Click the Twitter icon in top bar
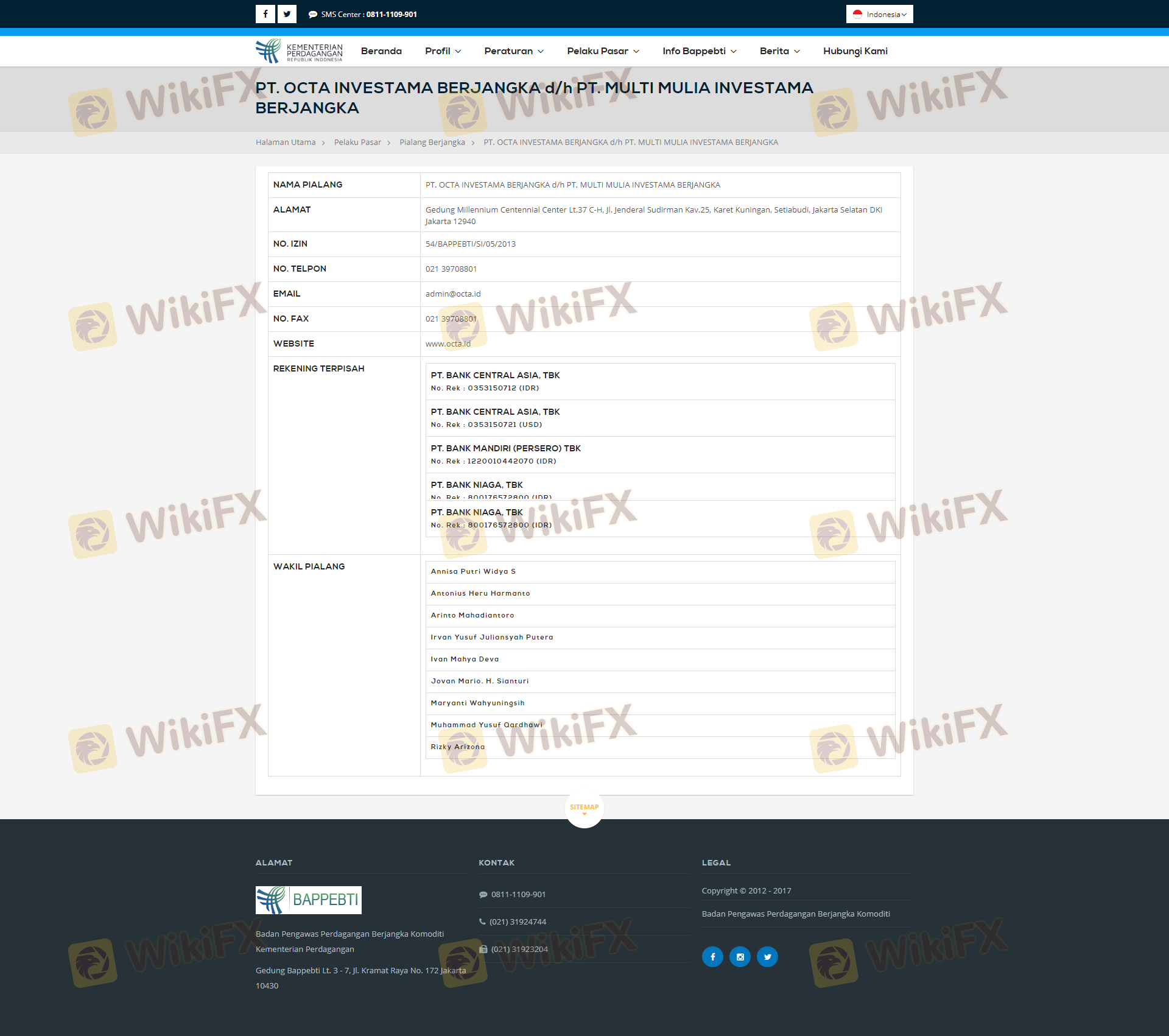1169x1036 pixels. pos(287,14)
